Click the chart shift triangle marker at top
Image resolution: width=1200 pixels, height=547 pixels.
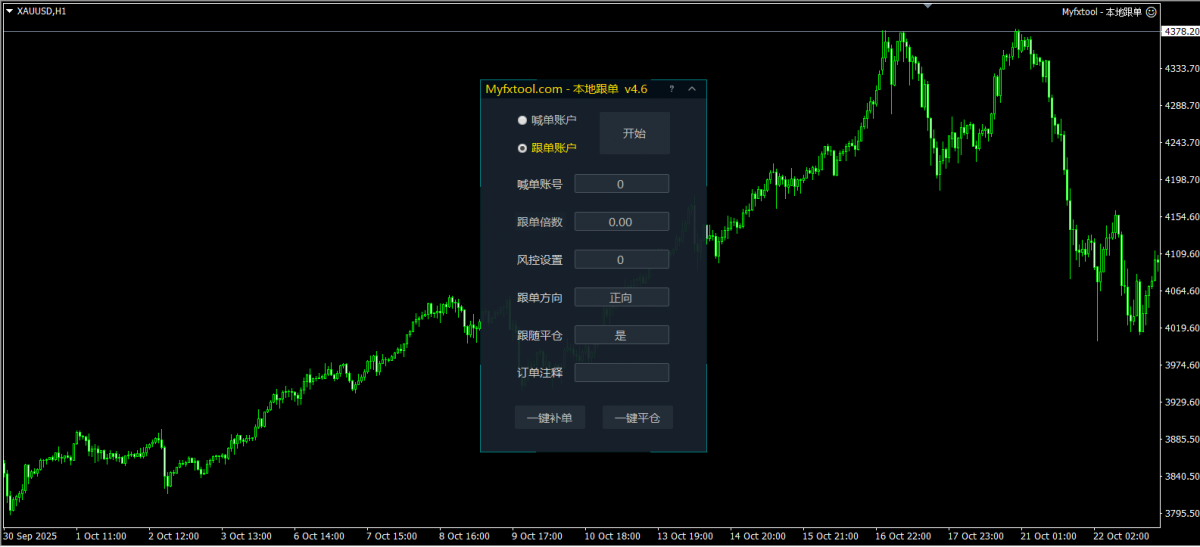point(928,5)
